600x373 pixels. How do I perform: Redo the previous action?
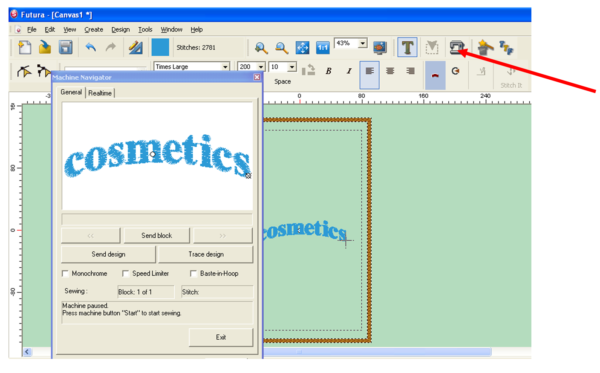pyautogui.click(x=111, y=47)
